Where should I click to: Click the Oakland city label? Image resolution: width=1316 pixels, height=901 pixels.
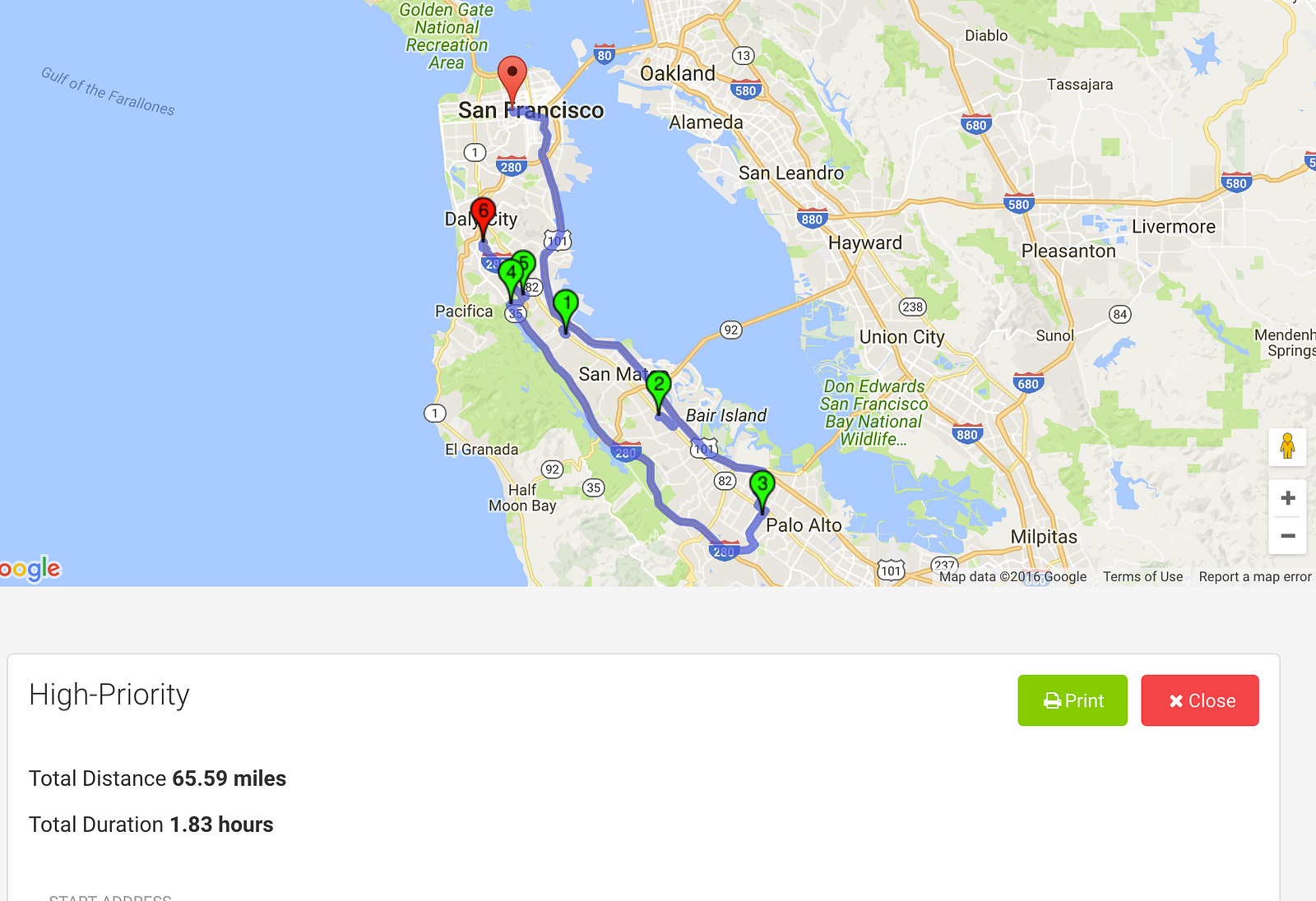coord(678,74)
